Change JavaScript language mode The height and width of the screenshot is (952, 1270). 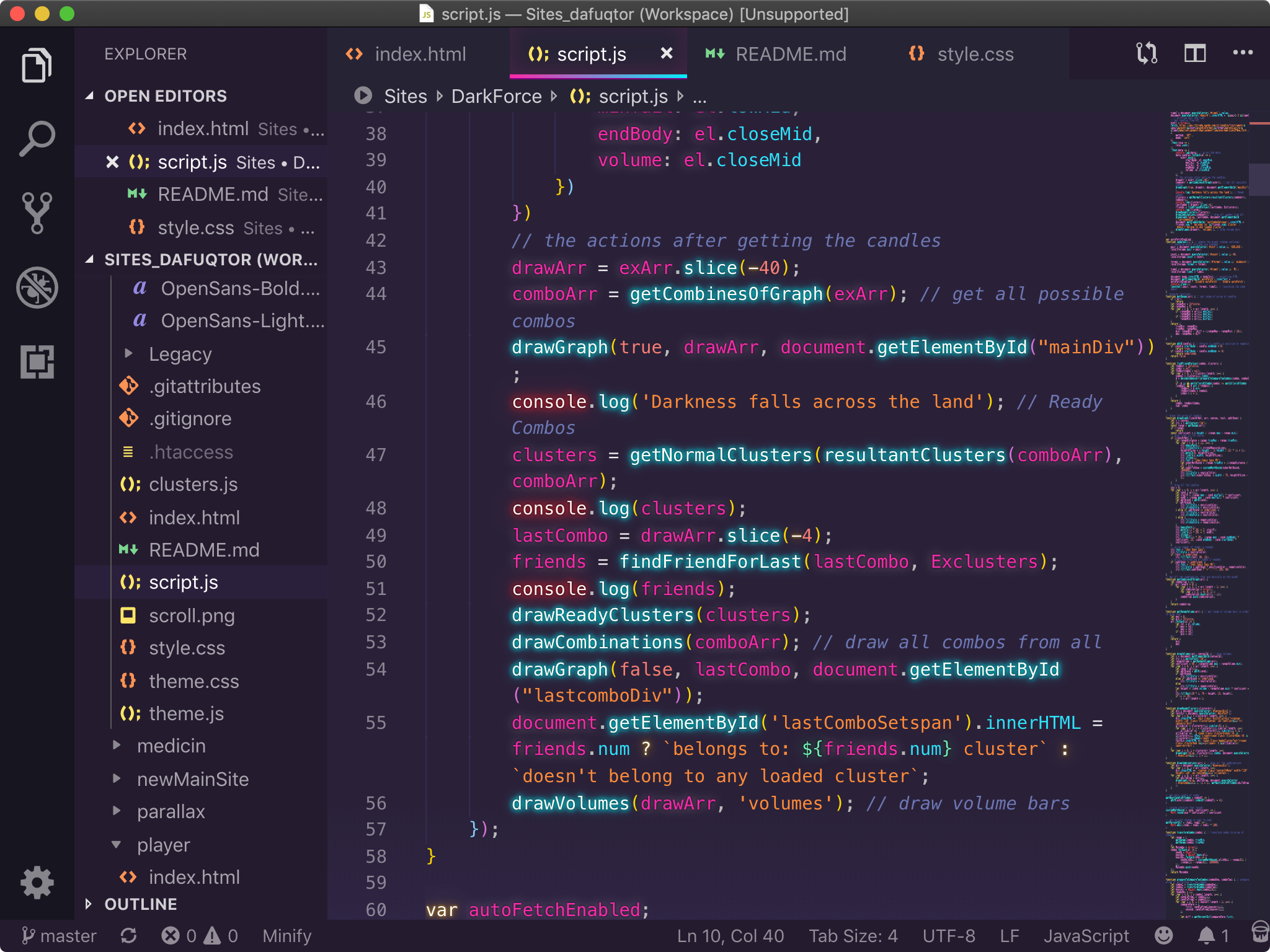[1086, 935]
